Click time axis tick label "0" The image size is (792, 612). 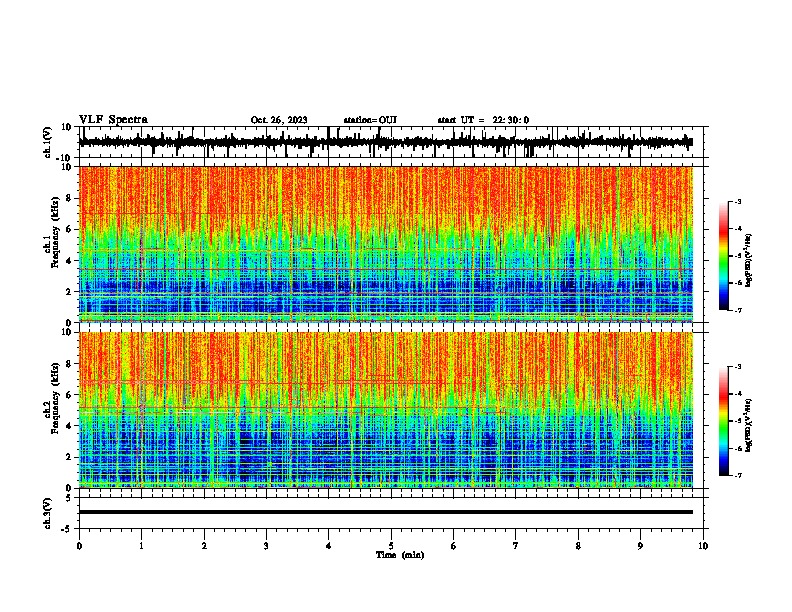click(x=79, y=546)
